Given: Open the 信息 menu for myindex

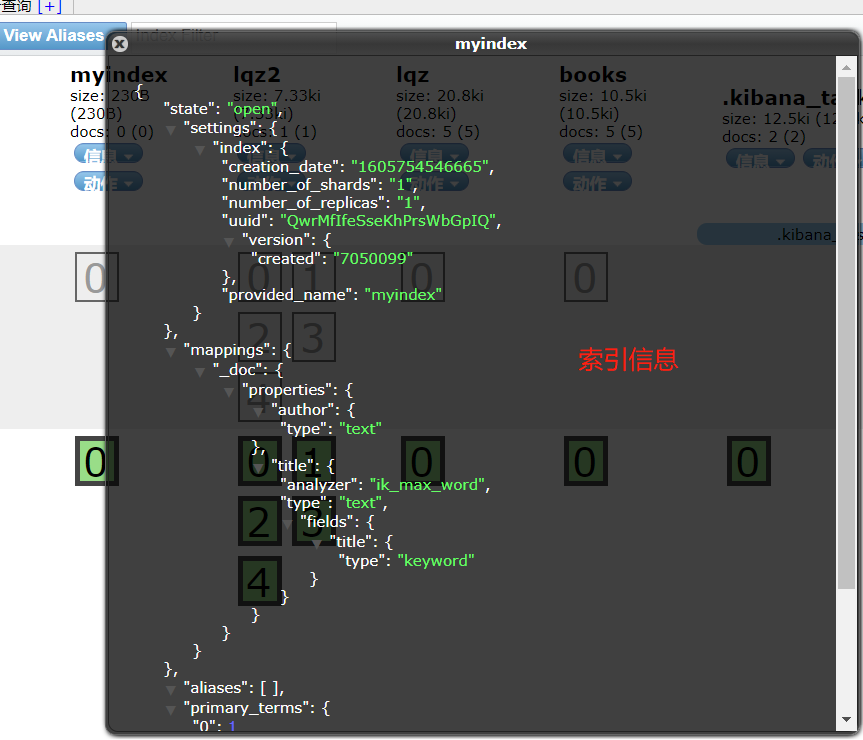Looking at the screenshot, I should (108, 155).
